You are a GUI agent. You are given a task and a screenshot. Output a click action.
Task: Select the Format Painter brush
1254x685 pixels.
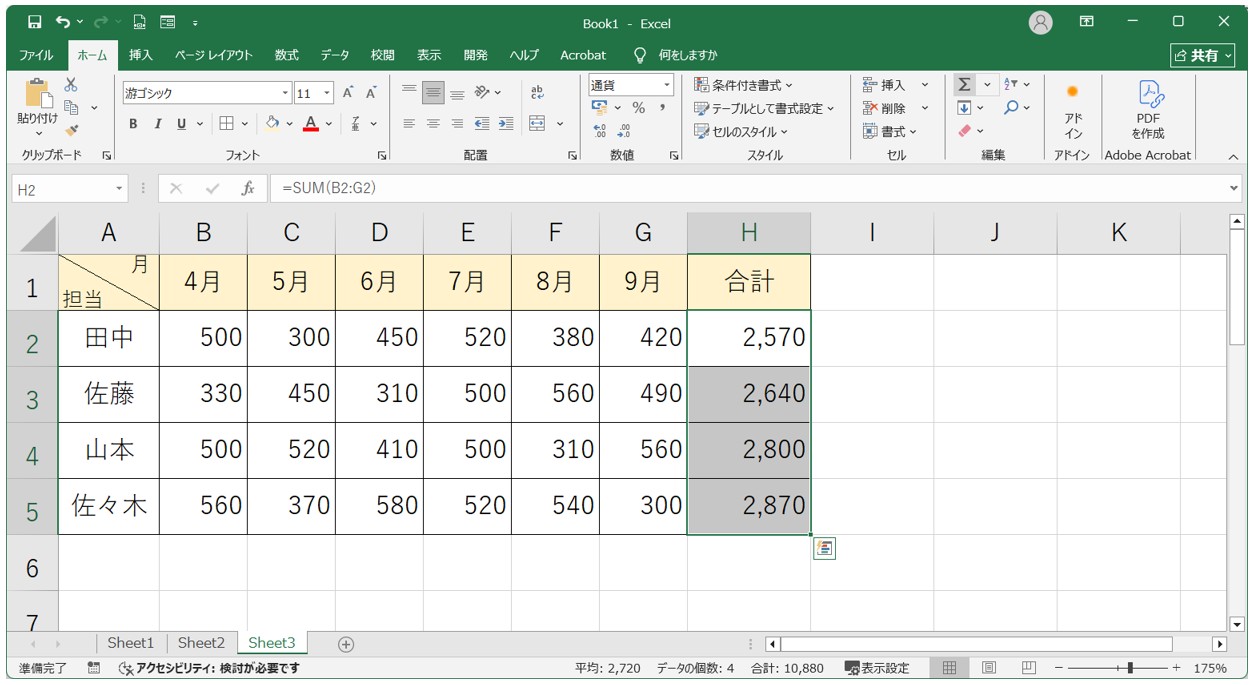[x=71, y=130]
